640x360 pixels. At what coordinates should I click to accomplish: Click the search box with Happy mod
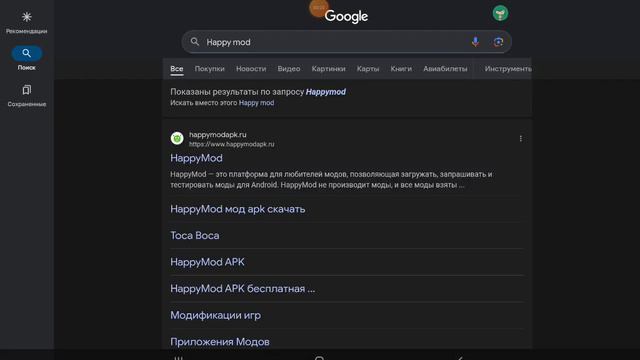(347, 42)
